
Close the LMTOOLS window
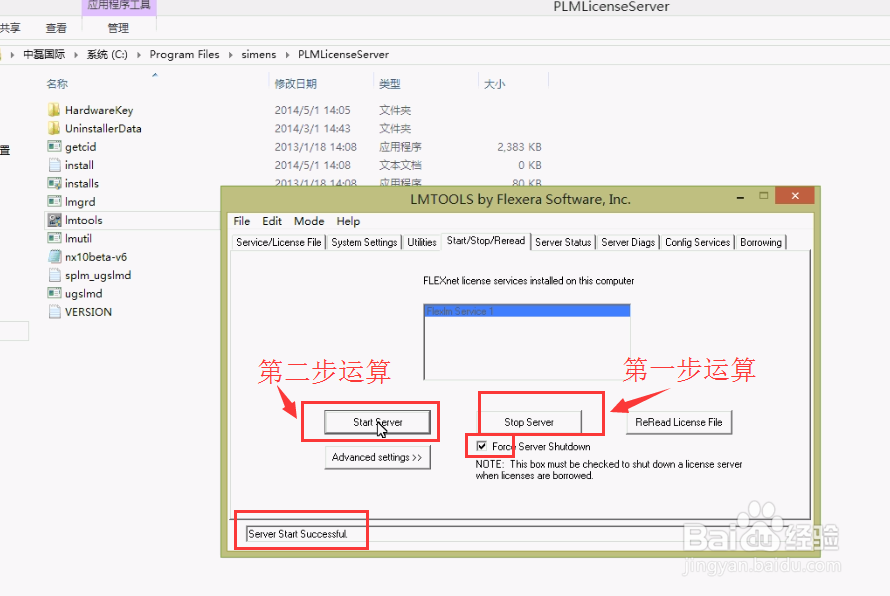coord(795,196)
